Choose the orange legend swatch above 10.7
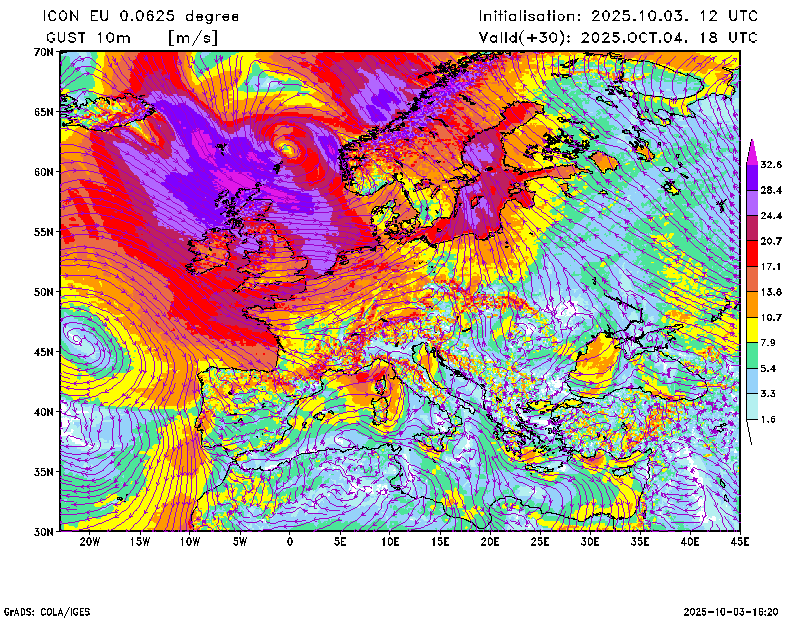 752,305
